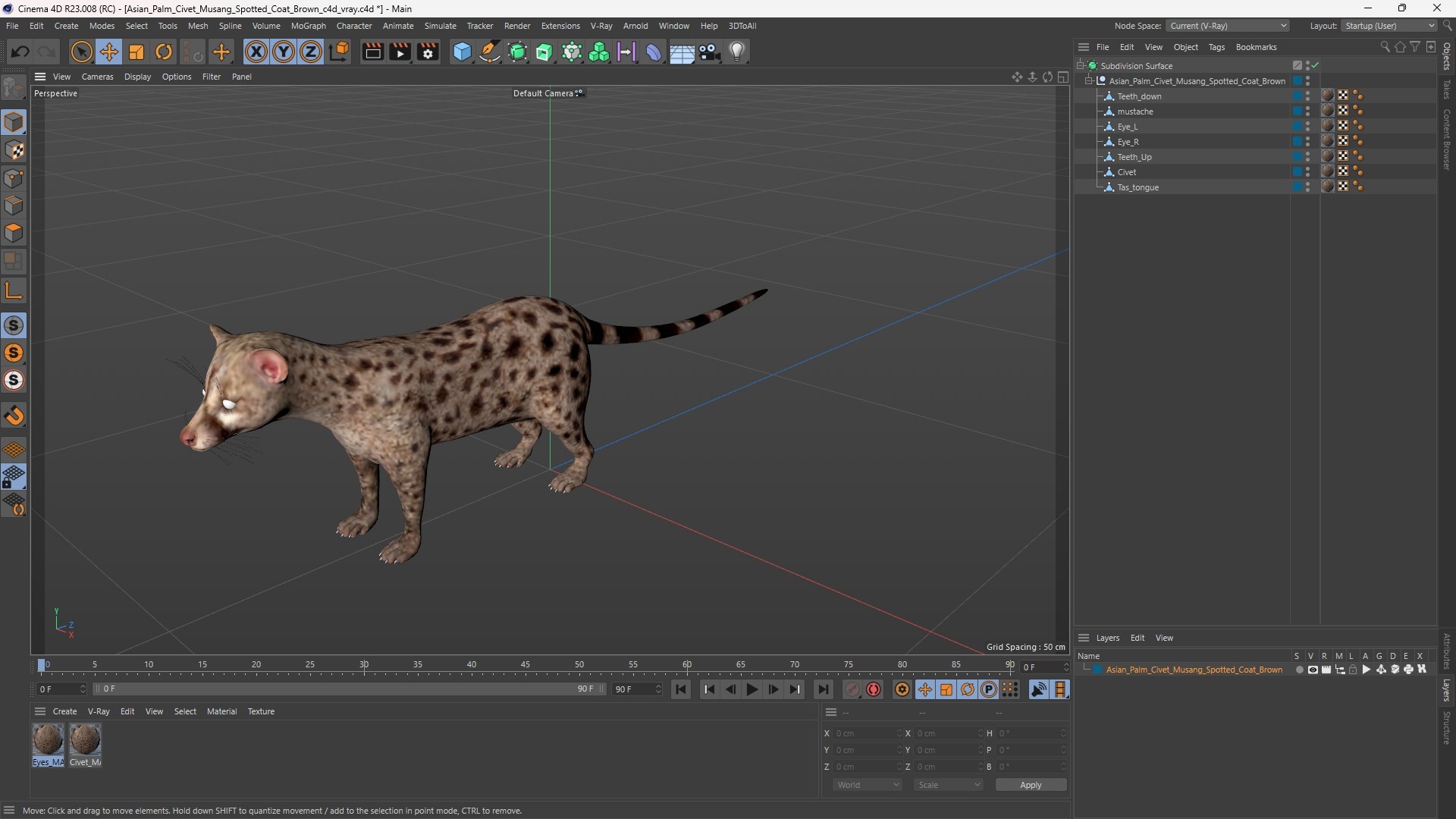
Task: Toggle visibility dots for mustache object
Action: [1307, 111]
